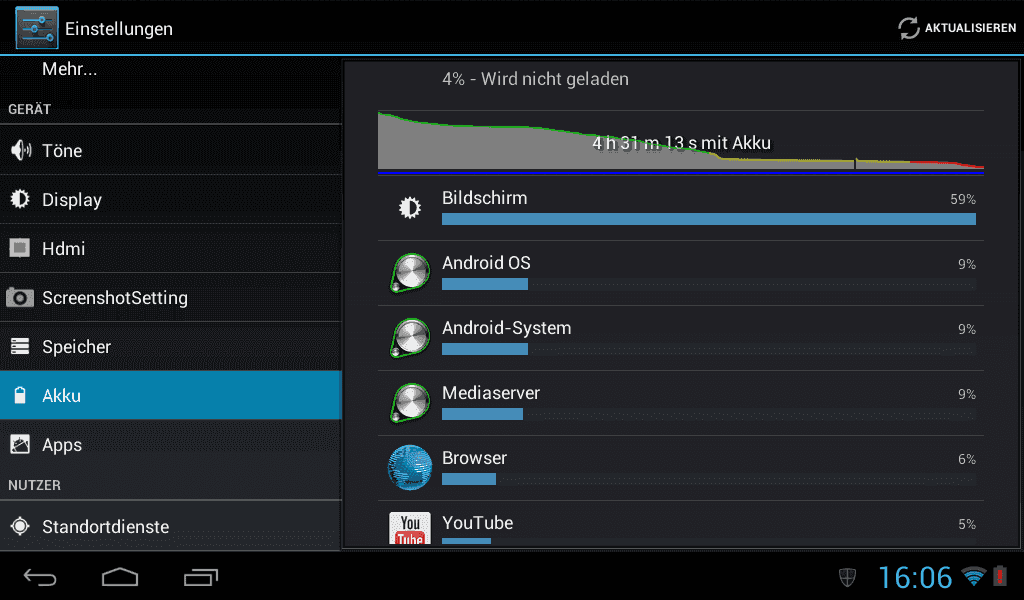Open the Hdmi settings entry

pyautogui.click(x=171, y=248)
